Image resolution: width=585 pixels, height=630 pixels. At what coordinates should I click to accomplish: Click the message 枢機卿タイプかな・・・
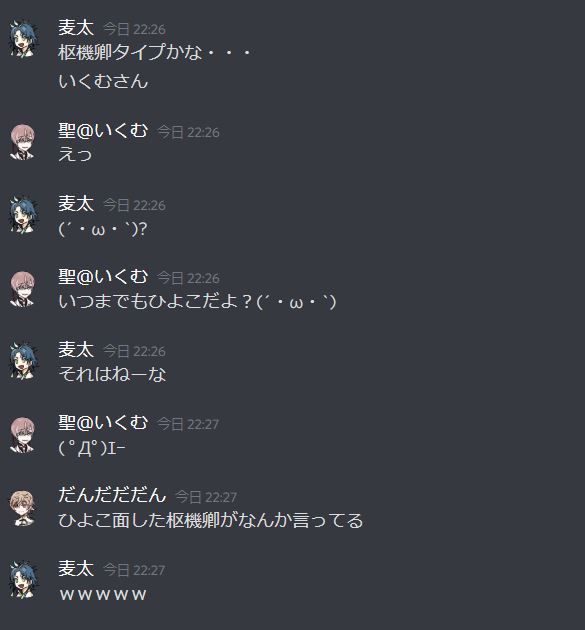[155, 53]
